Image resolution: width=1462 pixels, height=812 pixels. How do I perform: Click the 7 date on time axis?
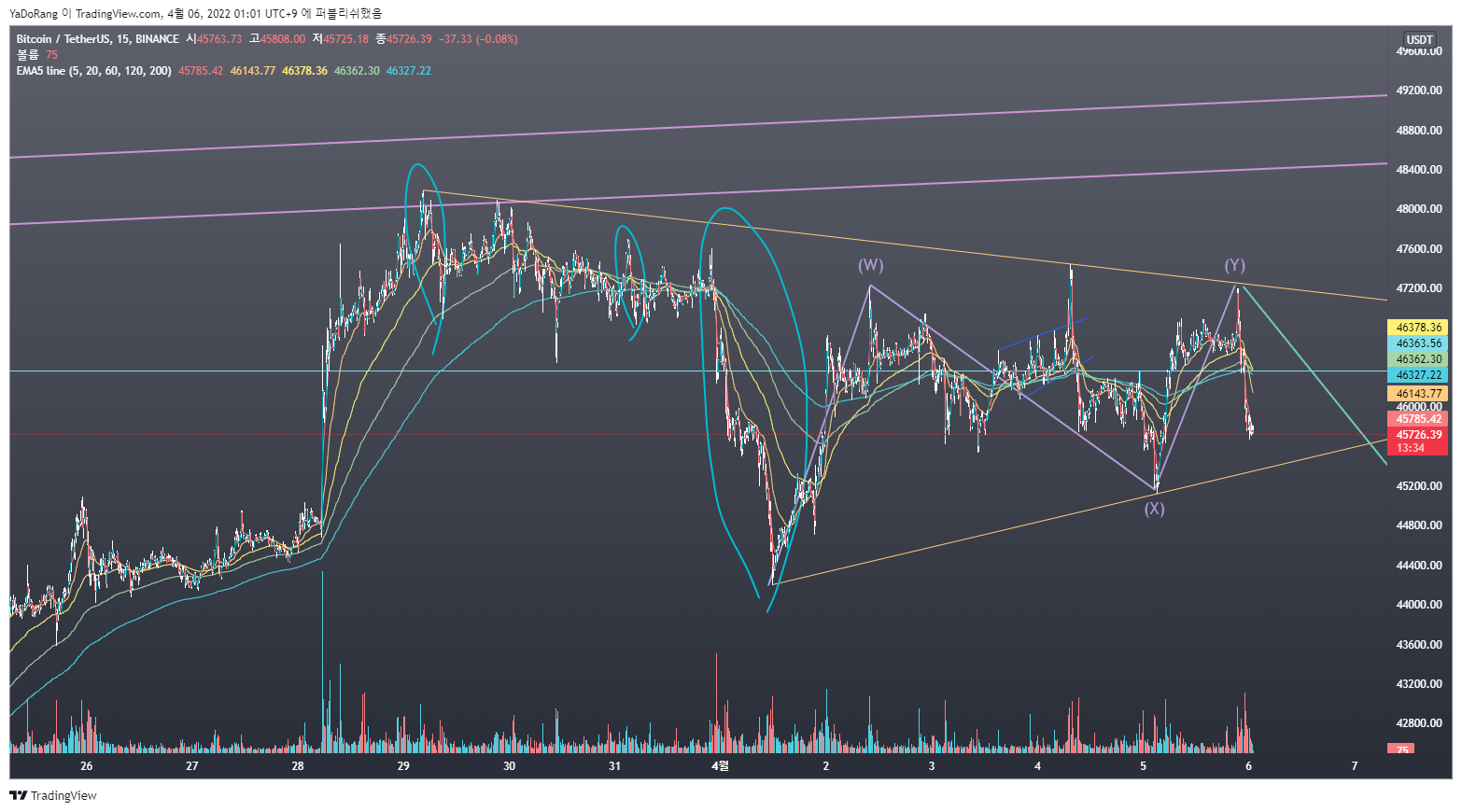[1355, 766]
